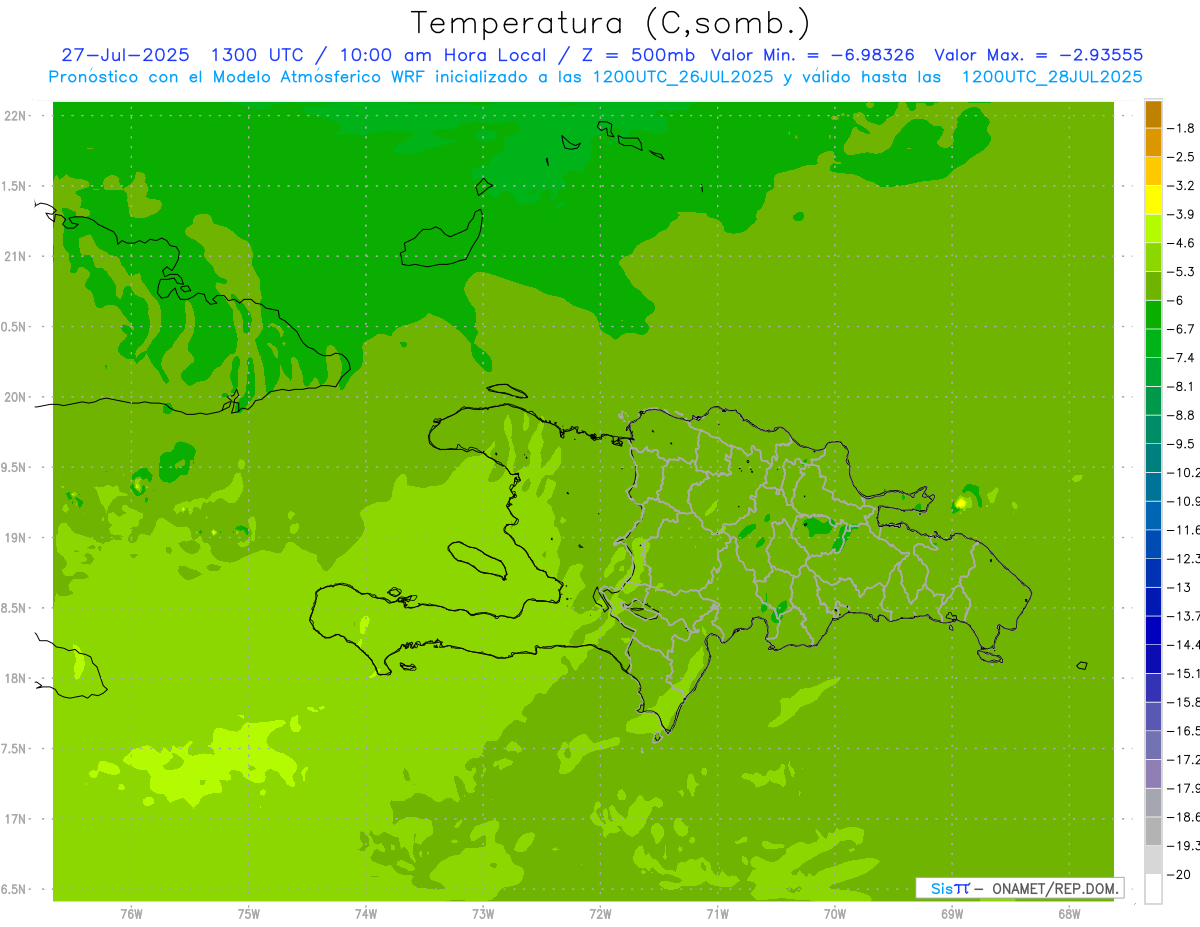The width and height of the screenshot is (1200, 927).
Task: Select the "Z = 500mb" level label
Action: (636, 55)
